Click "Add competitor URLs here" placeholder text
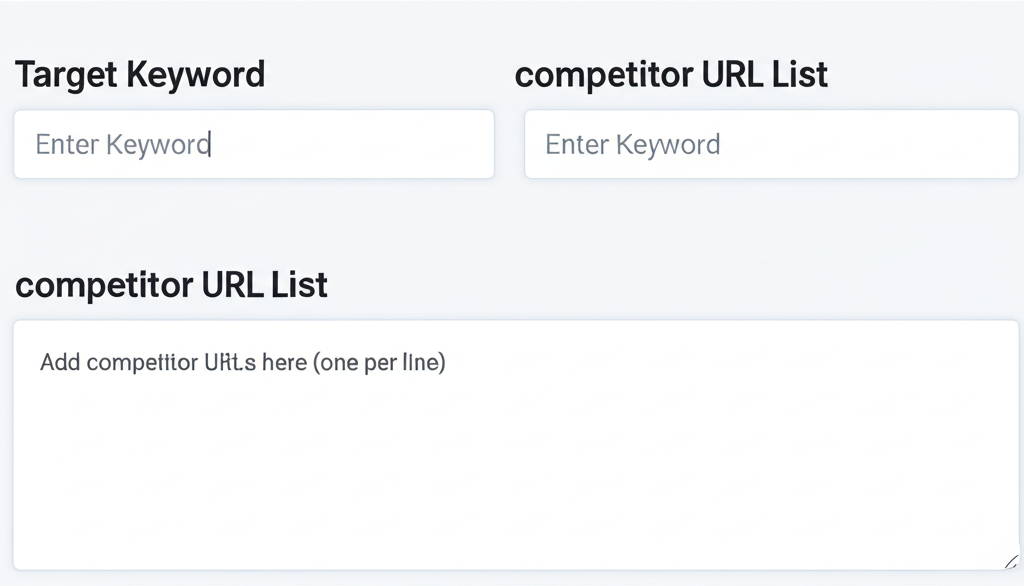 pyautogui.click(x=172, y=362)
